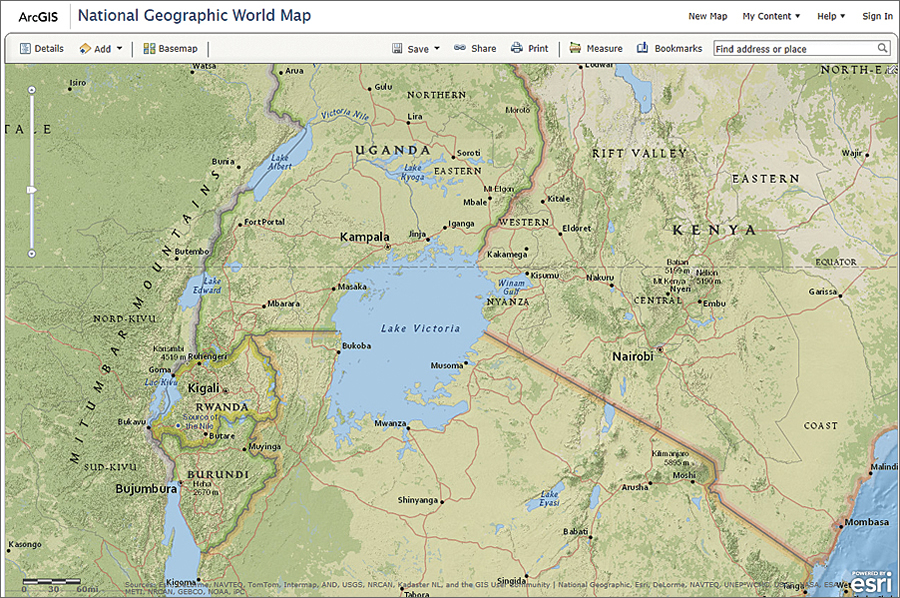Click the Garissa town label
Image resolution: width=900 pixels, height=598 pixels.
point(823,292)
